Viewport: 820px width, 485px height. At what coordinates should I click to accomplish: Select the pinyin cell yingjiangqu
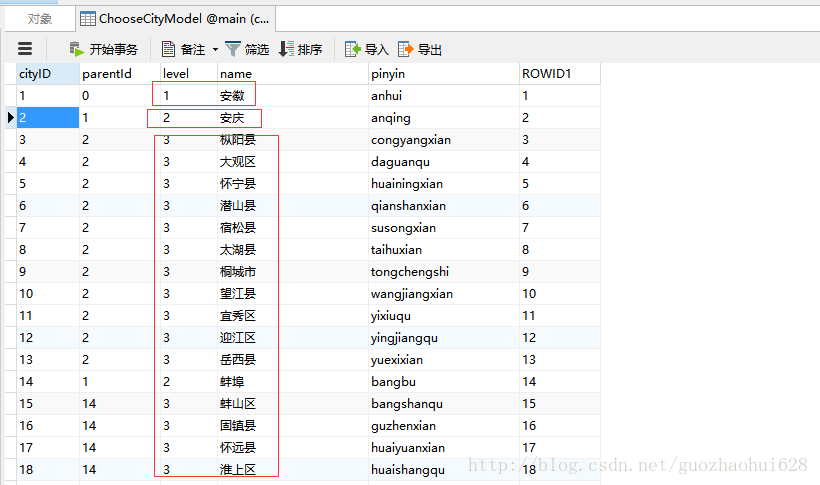pos(444,337)
